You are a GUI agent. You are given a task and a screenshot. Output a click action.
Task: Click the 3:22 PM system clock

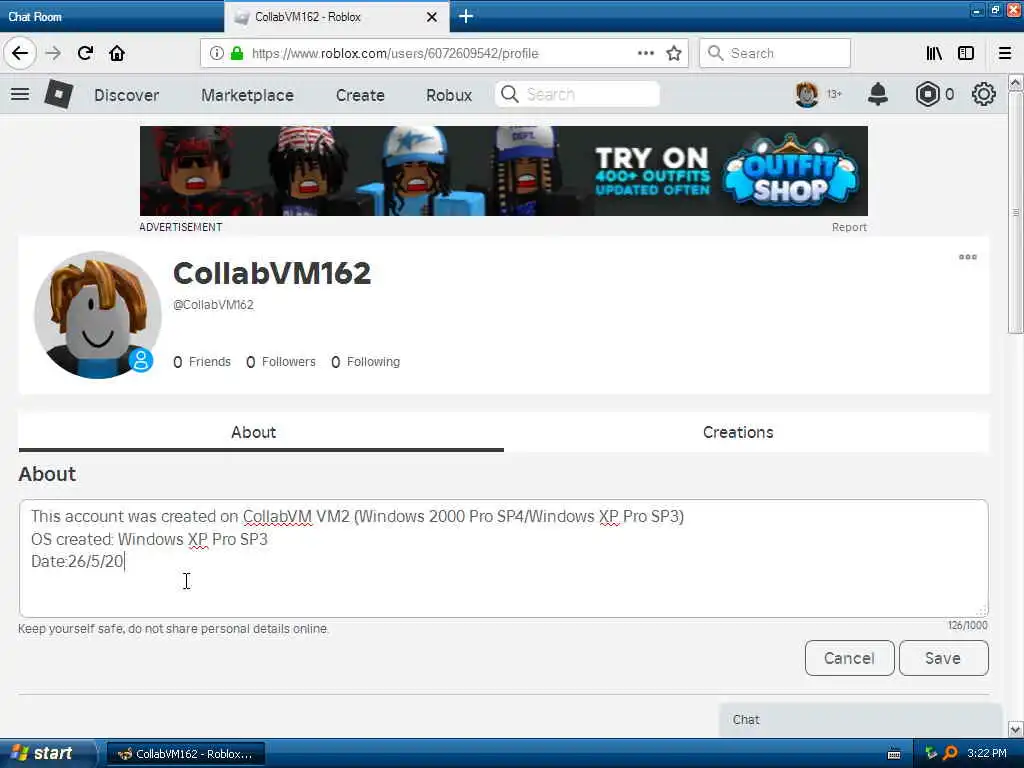pyautogui.click(x=987, y=754)
